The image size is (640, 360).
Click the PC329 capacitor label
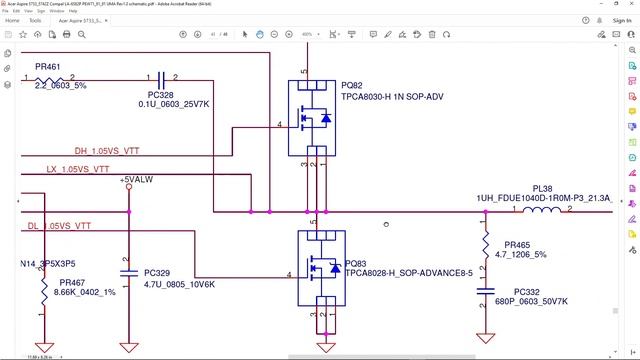(x=157, y=273)
